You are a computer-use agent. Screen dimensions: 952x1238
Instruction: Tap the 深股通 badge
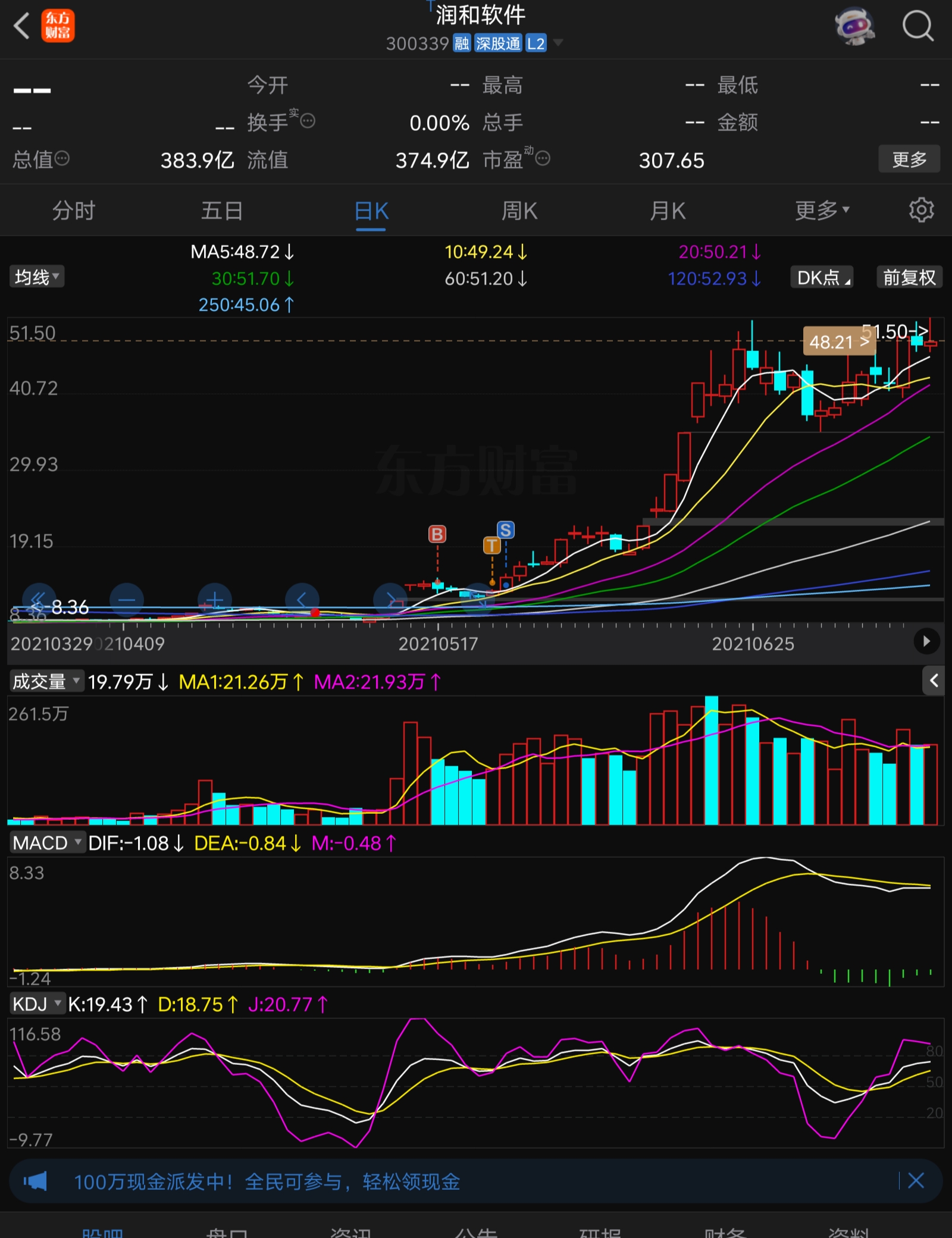click(x=498, y=43)
